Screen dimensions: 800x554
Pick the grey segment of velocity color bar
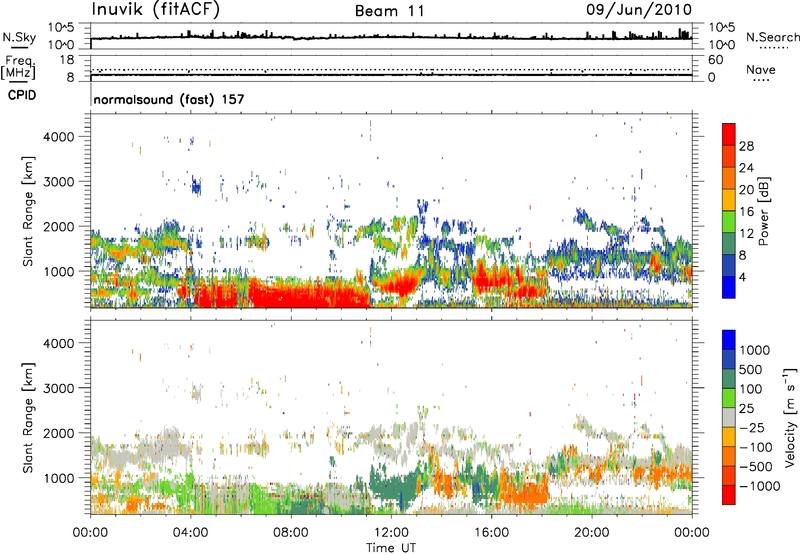point(729,417)
